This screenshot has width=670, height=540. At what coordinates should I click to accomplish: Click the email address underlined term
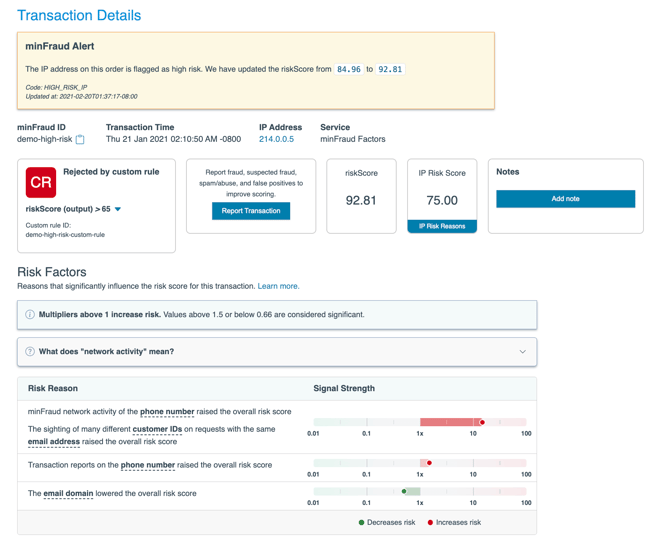54,442
